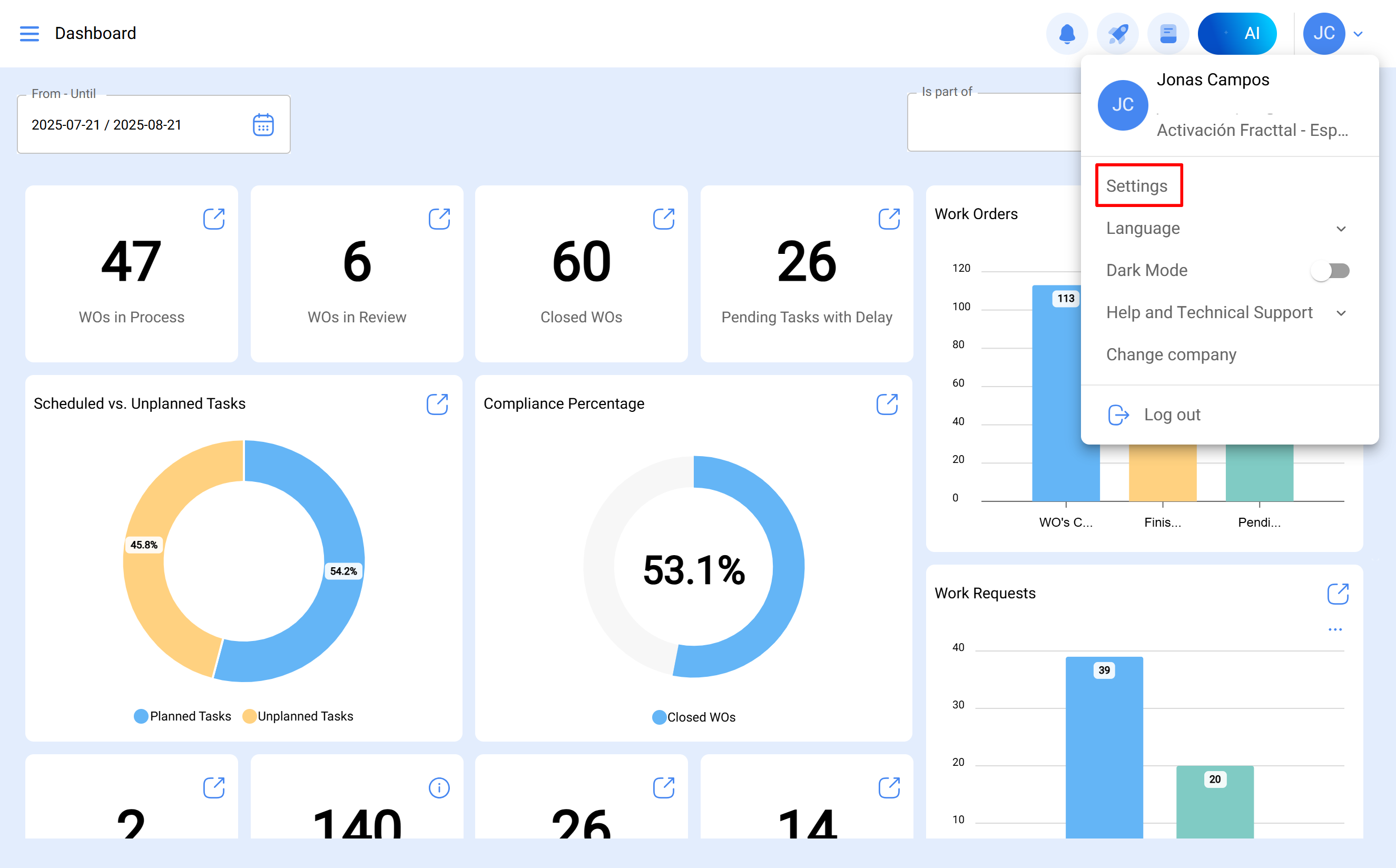Choose Change company in the menu

[x=1171, y=355]
